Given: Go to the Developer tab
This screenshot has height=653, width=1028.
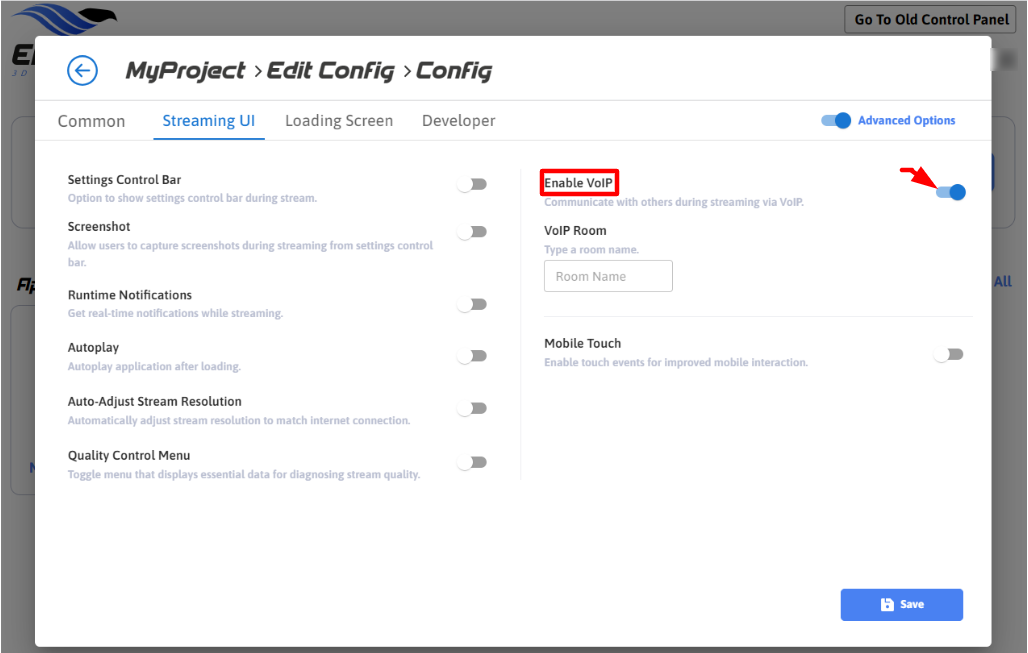Looking at the screenshot, I should tap(458, 121).
